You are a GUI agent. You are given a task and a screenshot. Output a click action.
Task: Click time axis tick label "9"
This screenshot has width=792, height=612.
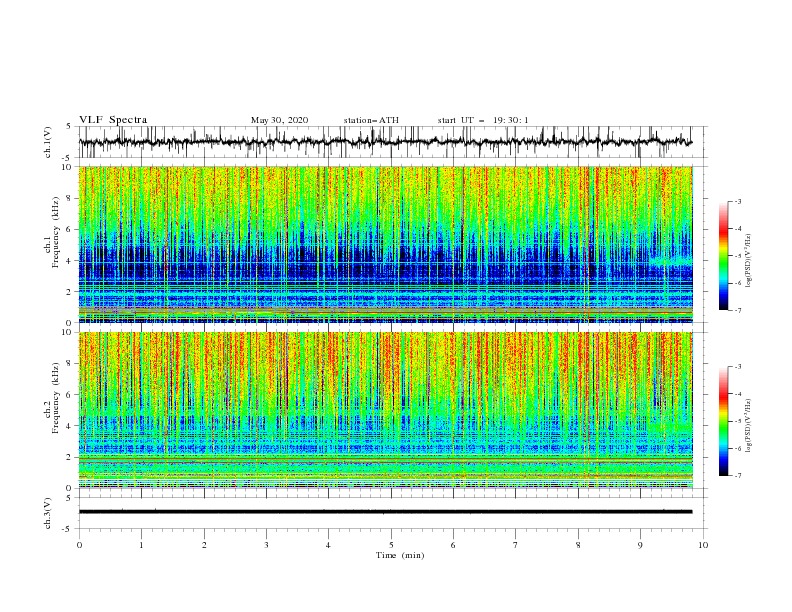(x=640, y=545)
